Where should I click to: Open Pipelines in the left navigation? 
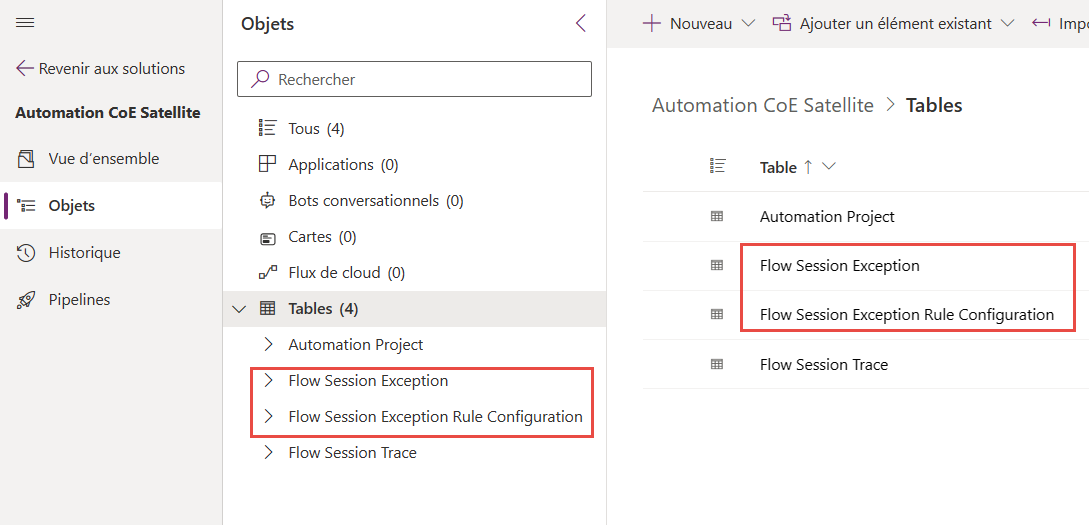coord(79,300)
